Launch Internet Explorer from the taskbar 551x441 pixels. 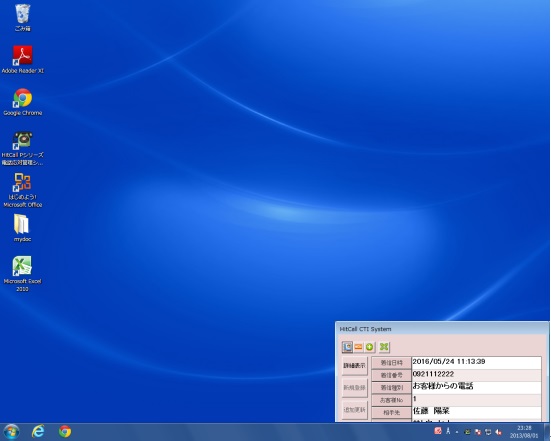[x=38, y=432]
